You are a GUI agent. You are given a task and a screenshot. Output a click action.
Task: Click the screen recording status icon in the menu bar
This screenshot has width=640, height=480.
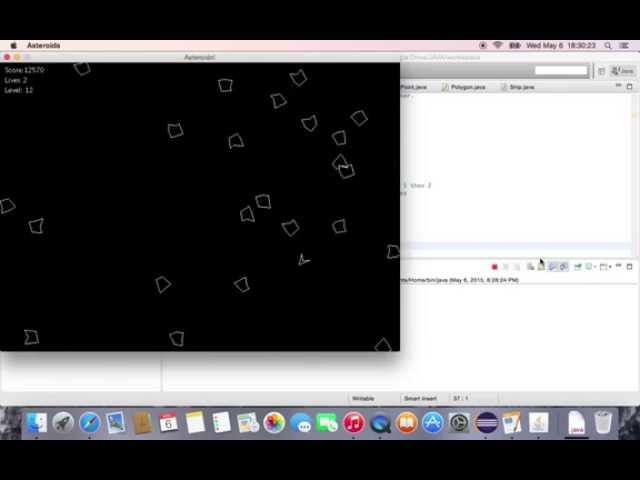coord(483,45)
